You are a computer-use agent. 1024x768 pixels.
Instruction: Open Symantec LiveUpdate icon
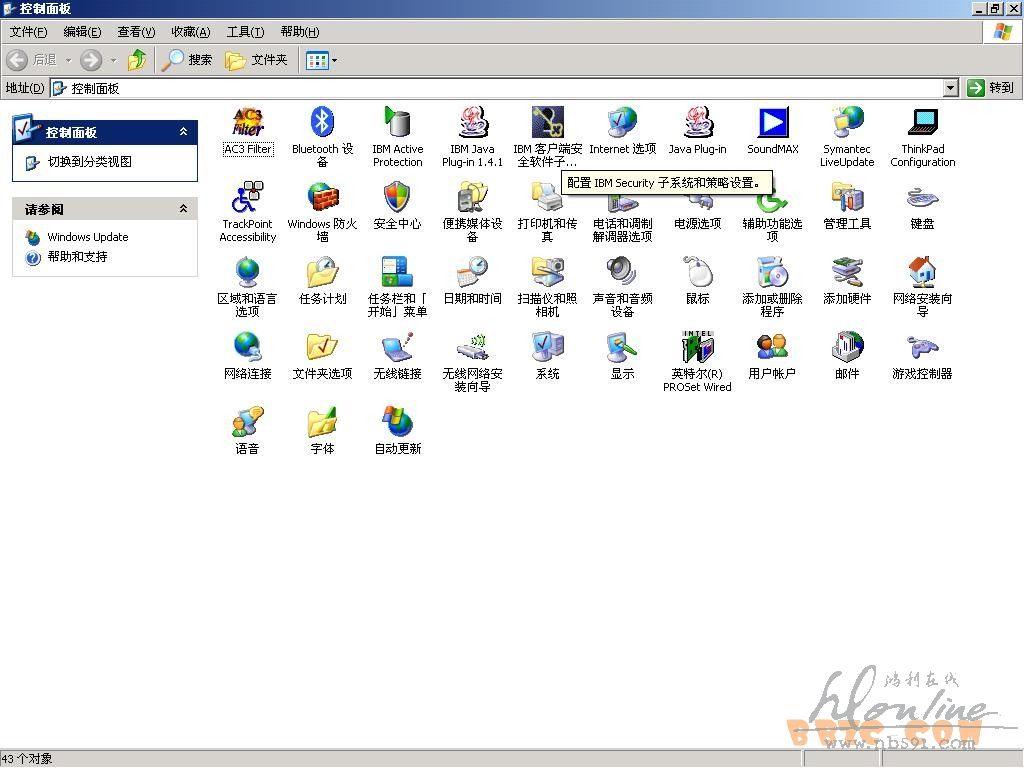(847, 123)
